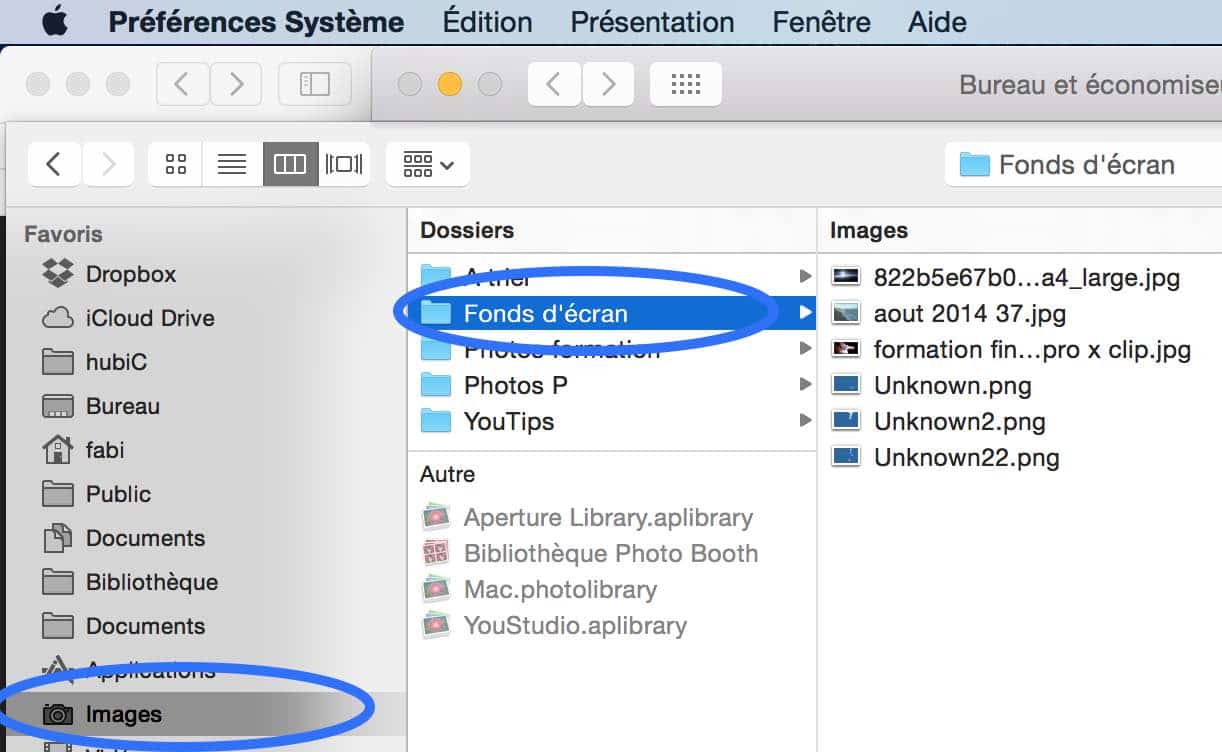Select the 822b5e67b0…a4_large.jpg image

pos(1026,277)
